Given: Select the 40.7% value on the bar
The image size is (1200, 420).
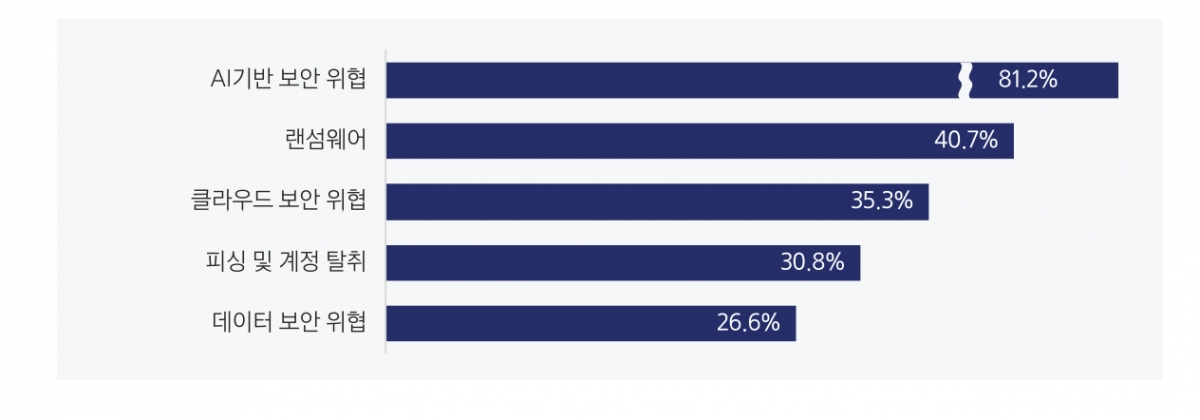Looking at the screenshot, I should [x=966, y=141].
